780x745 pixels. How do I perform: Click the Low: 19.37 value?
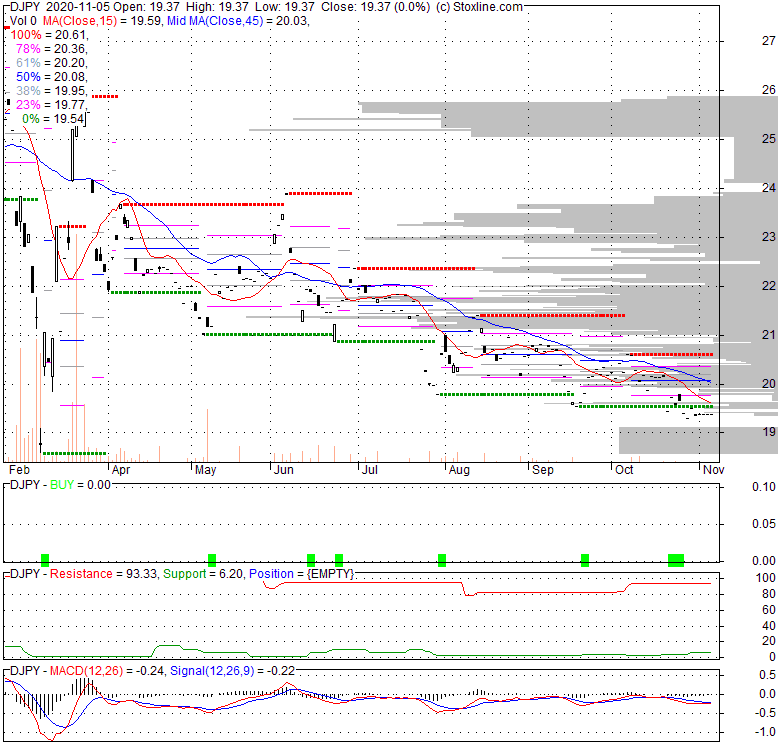(x=285, y=7)
